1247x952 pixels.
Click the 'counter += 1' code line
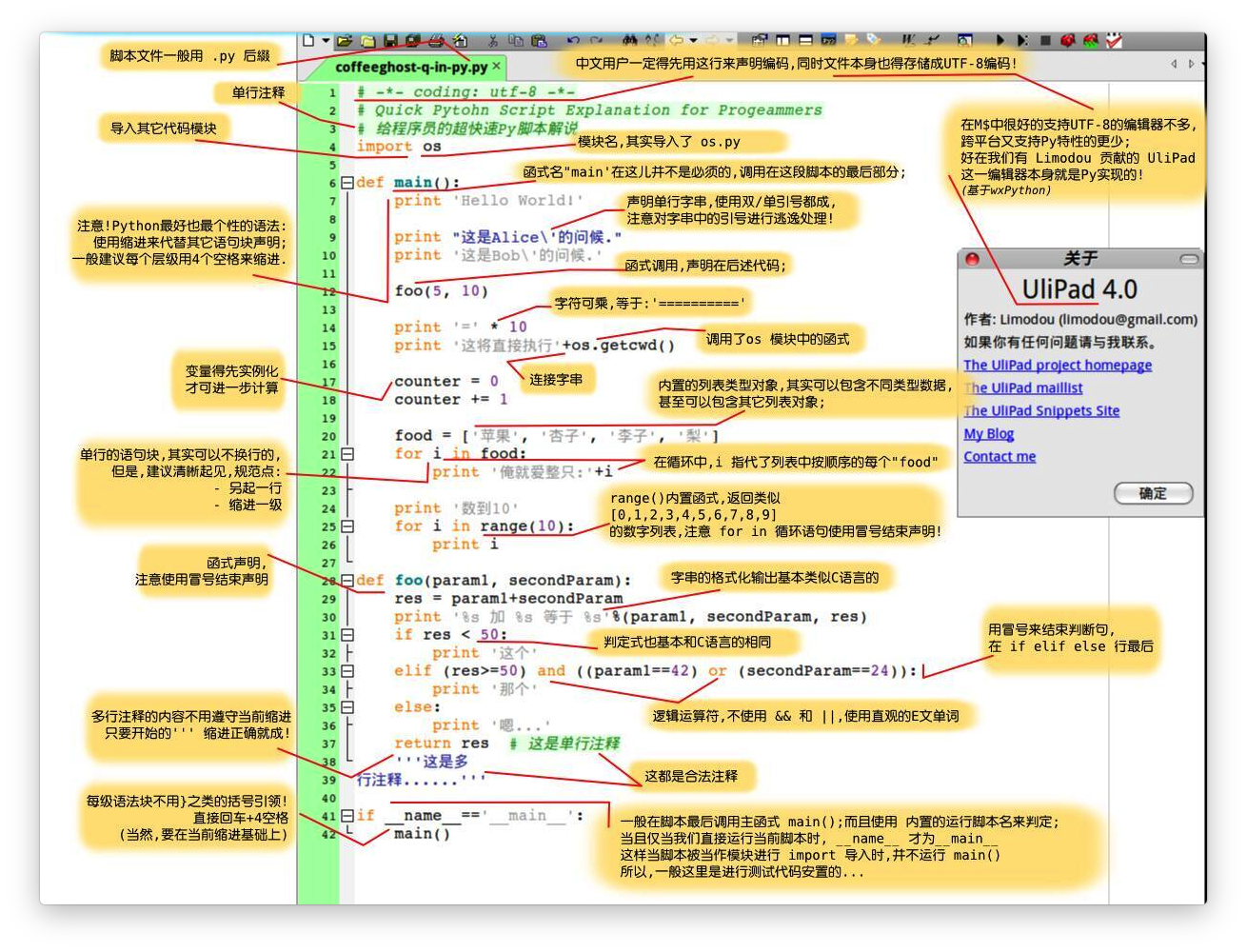(x=451, y=400)
